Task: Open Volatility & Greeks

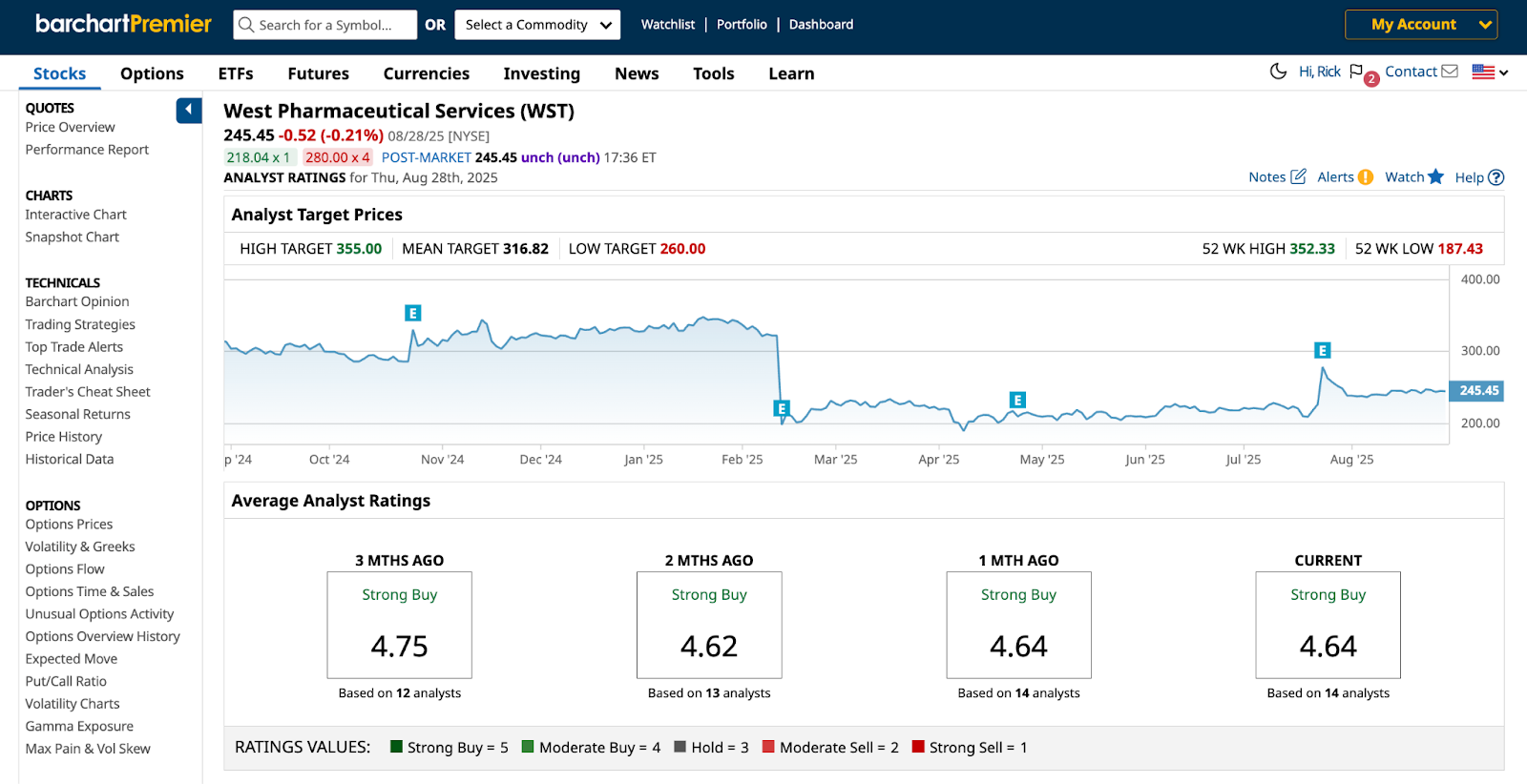Action: coord(80,547)
